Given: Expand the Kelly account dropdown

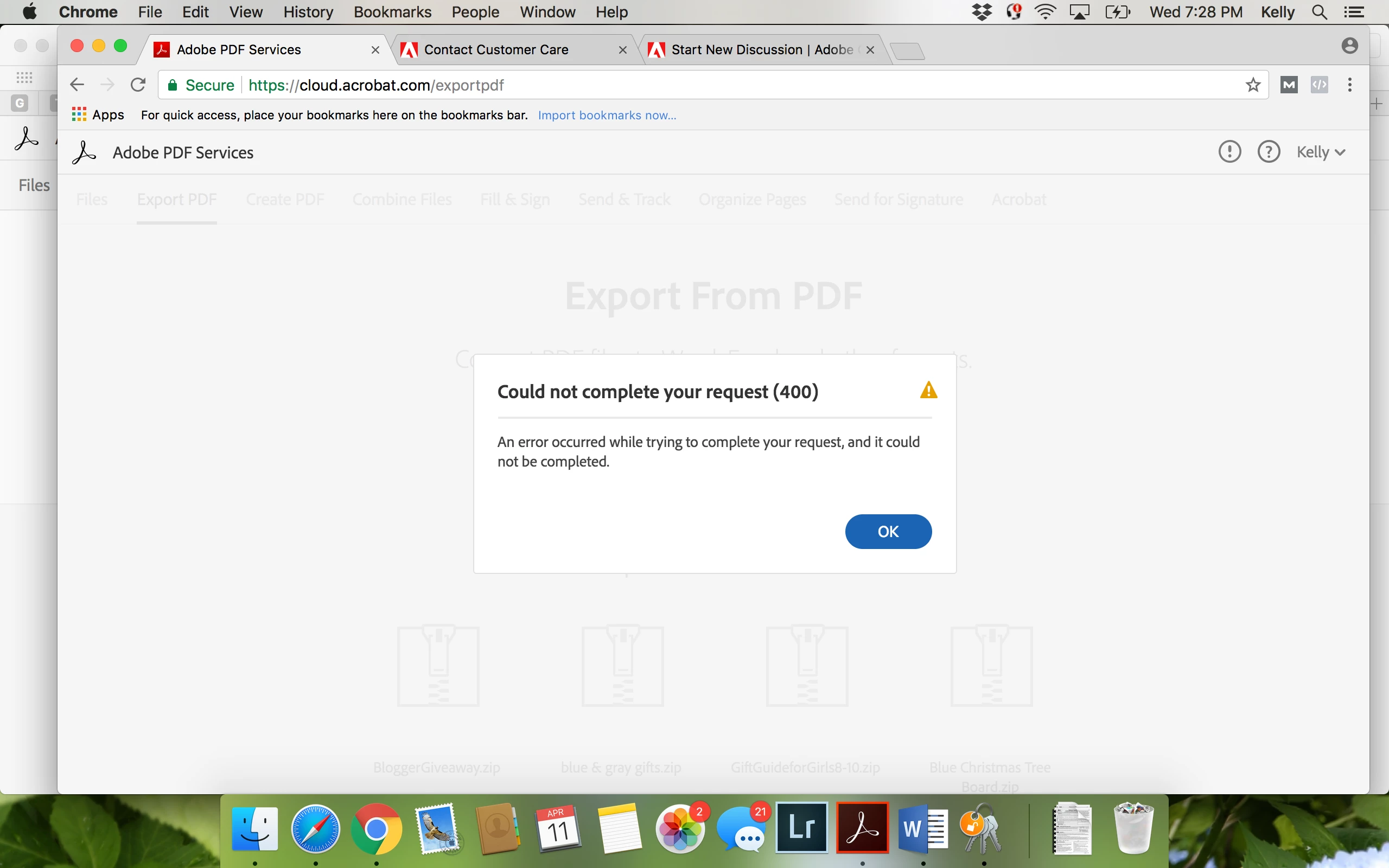Looking at the screenshot, I should pos(1321,152).
